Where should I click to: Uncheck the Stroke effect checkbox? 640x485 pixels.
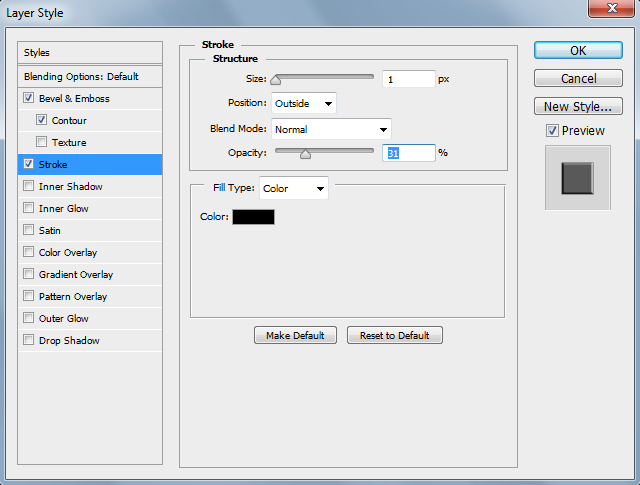[x=29, y=164]
